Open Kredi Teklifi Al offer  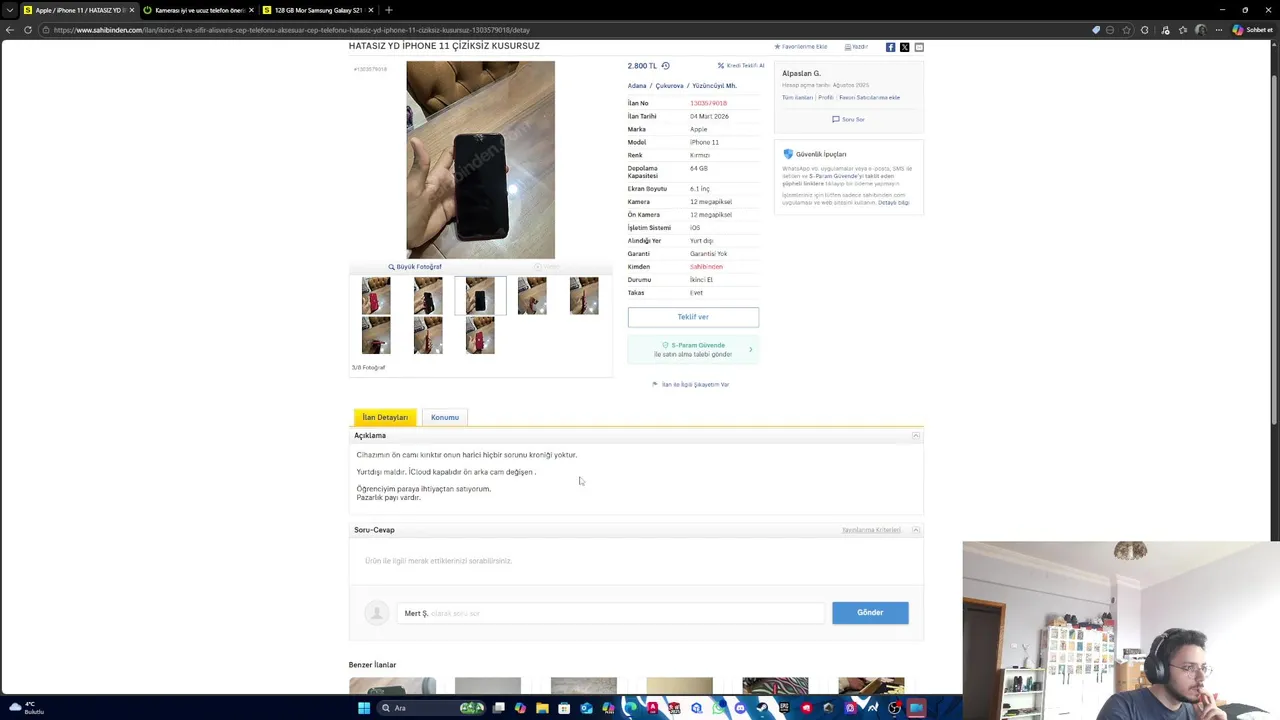[x=741, y=66]
